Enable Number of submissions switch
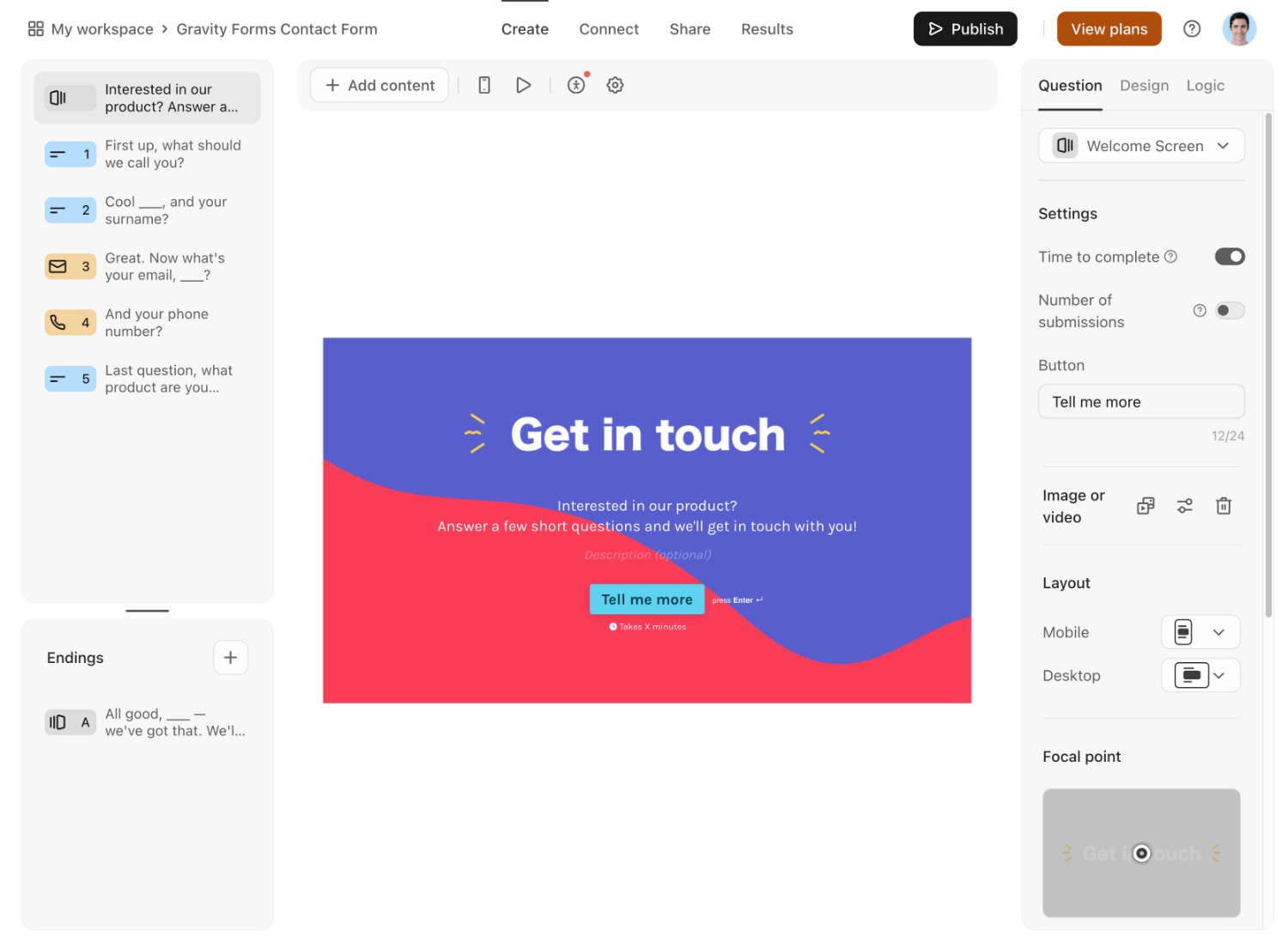Image resolution: width=1288 pixels, height=949 pixels. pos(1230,311)
